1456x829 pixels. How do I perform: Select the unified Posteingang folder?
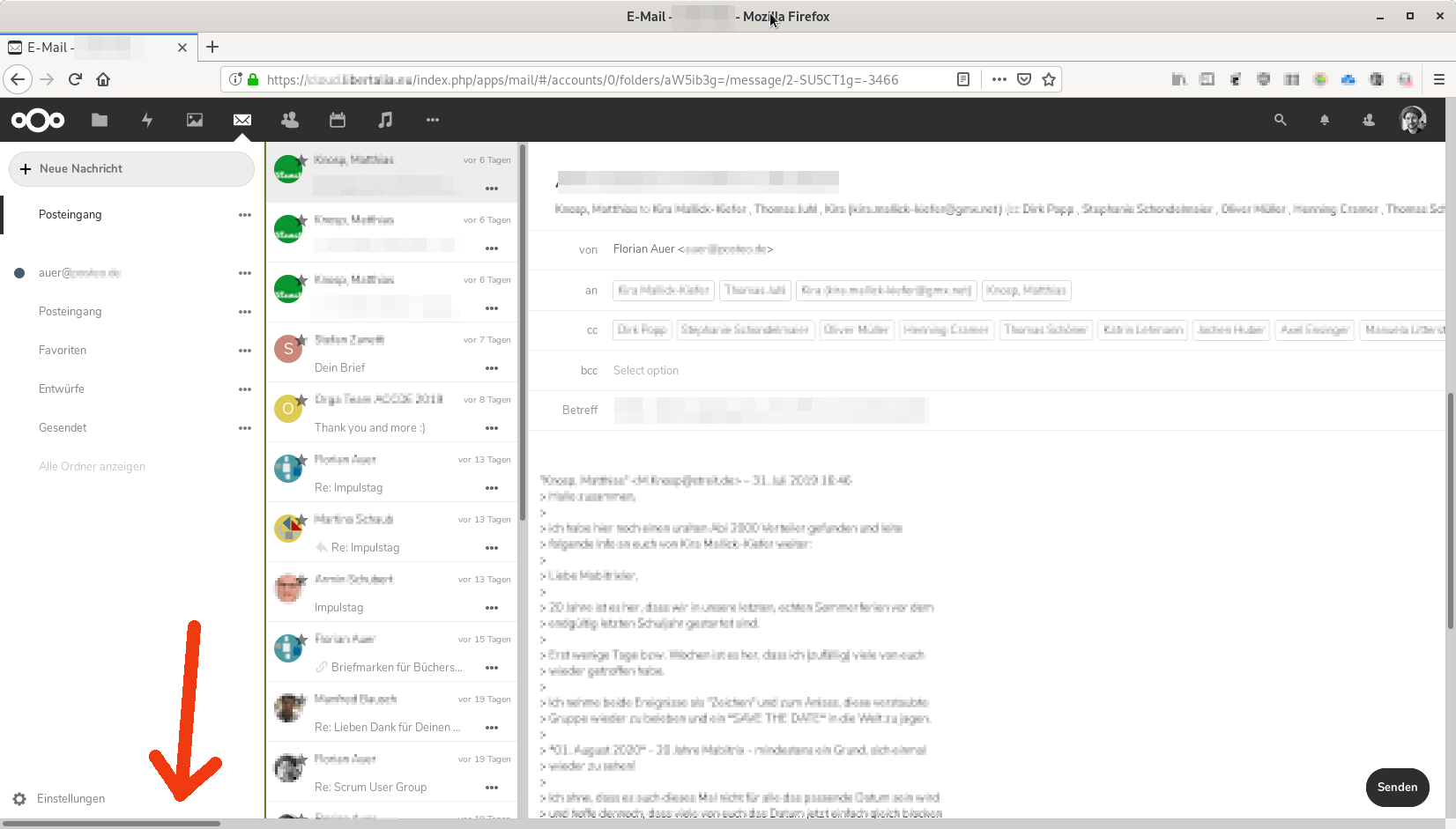(71, 215)
